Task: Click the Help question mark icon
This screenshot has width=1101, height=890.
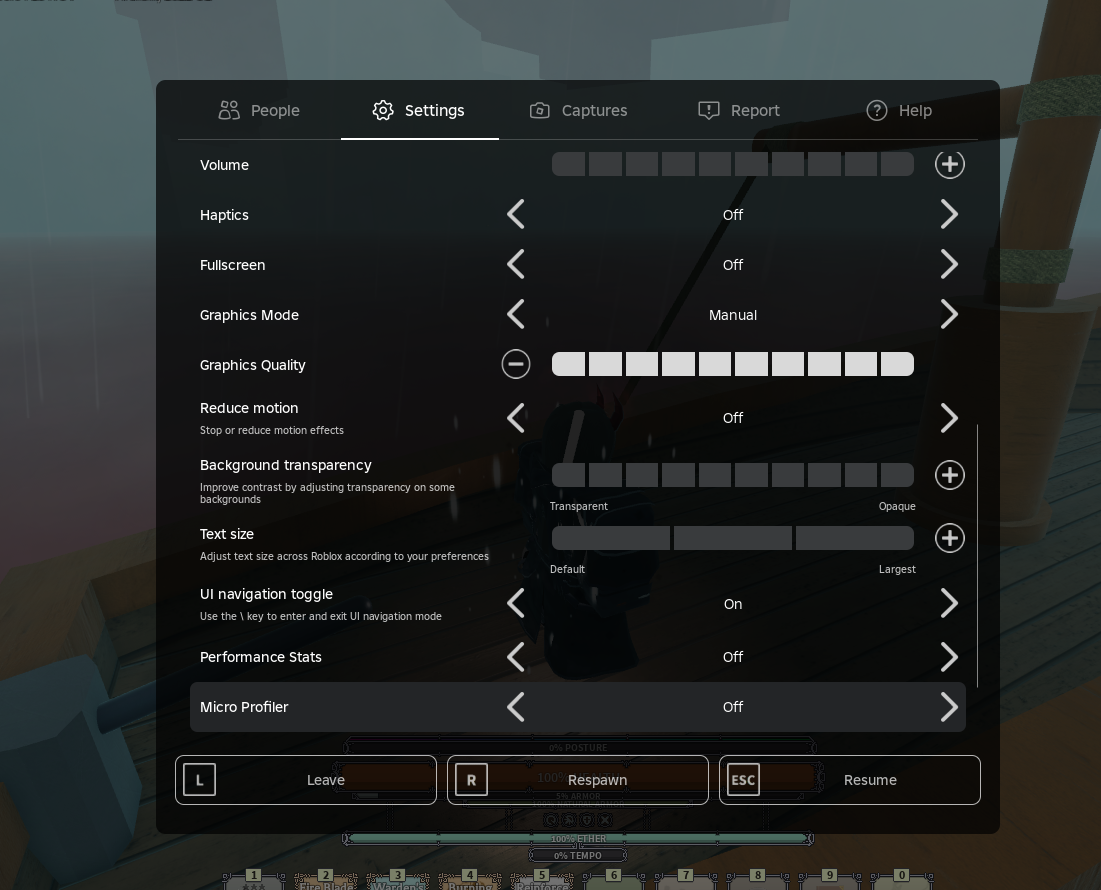Action: coord(877,110)
